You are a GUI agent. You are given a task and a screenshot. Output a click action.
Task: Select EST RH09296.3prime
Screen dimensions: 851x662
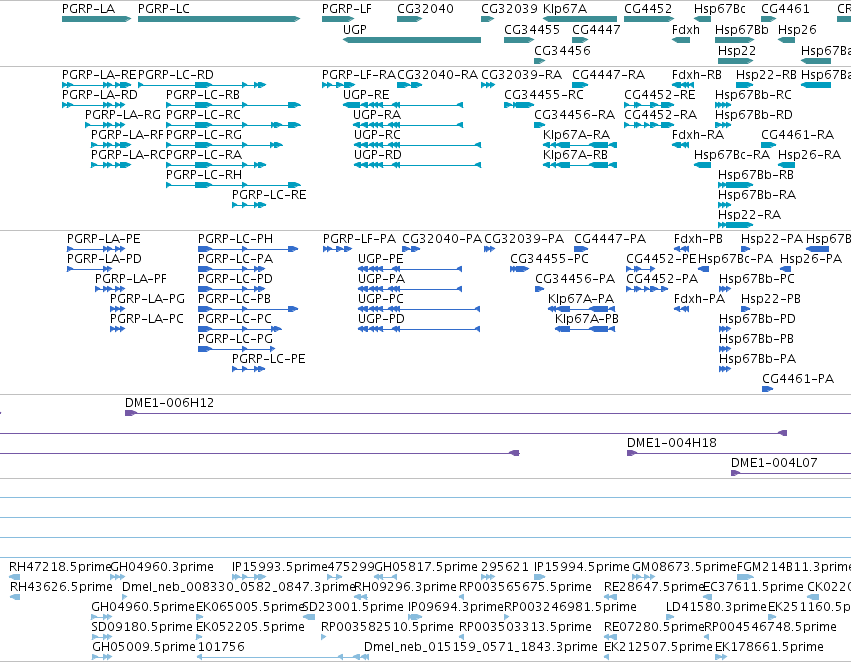[x=360, y=597]
